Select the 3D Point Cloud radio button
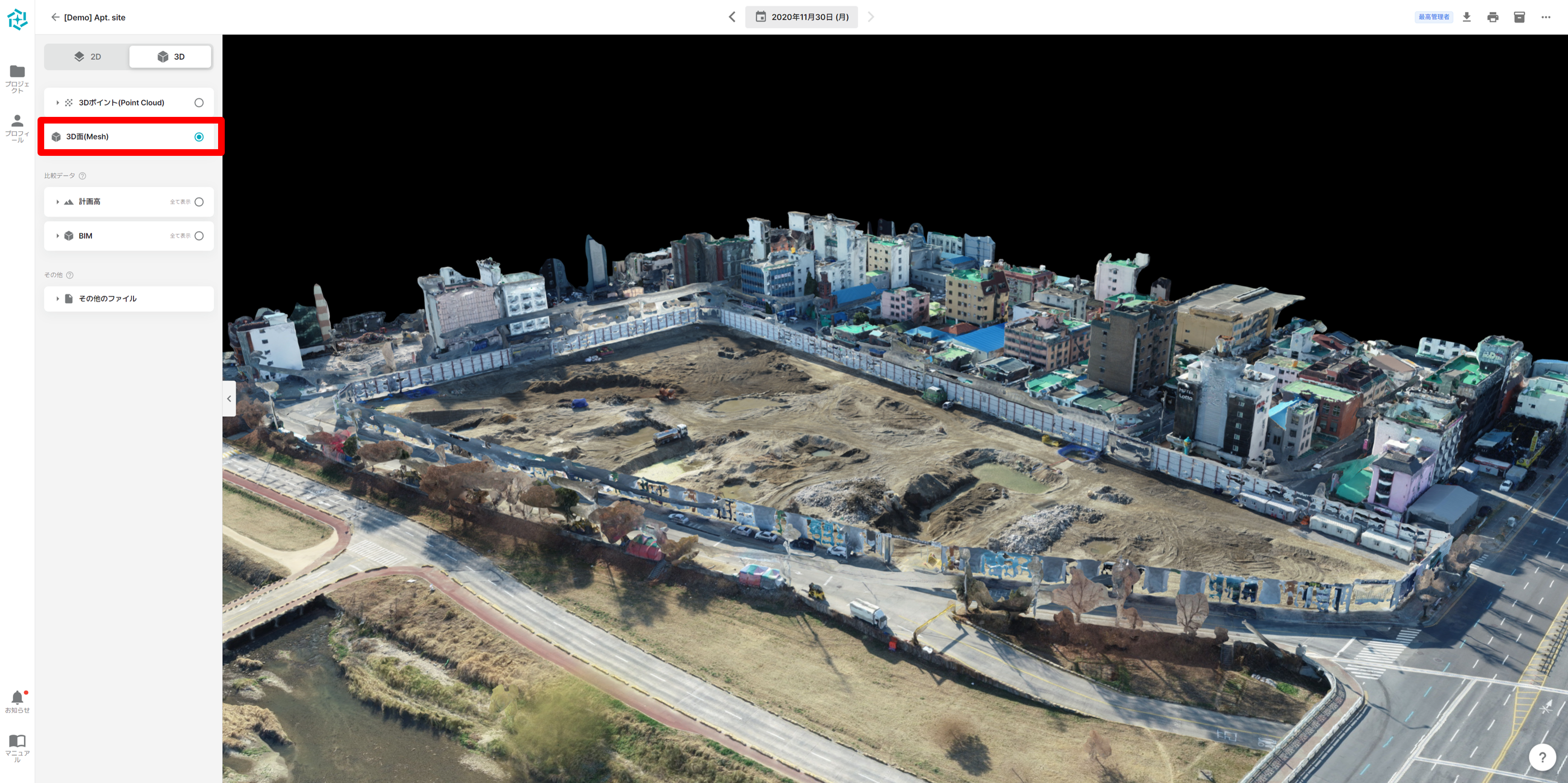The height and width of the screenshot is (783, 1568). 199,103
